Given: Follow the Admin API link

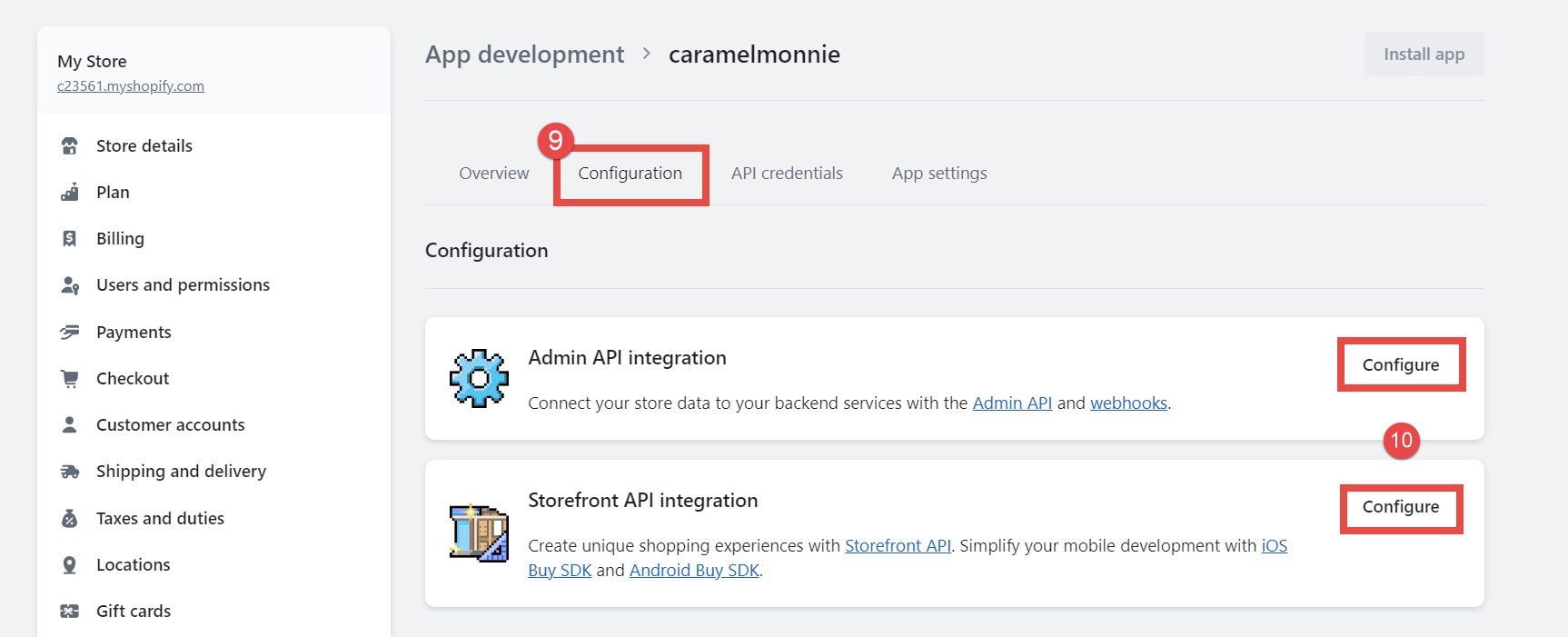Looking at the screenshot, I should point(1012,403).
